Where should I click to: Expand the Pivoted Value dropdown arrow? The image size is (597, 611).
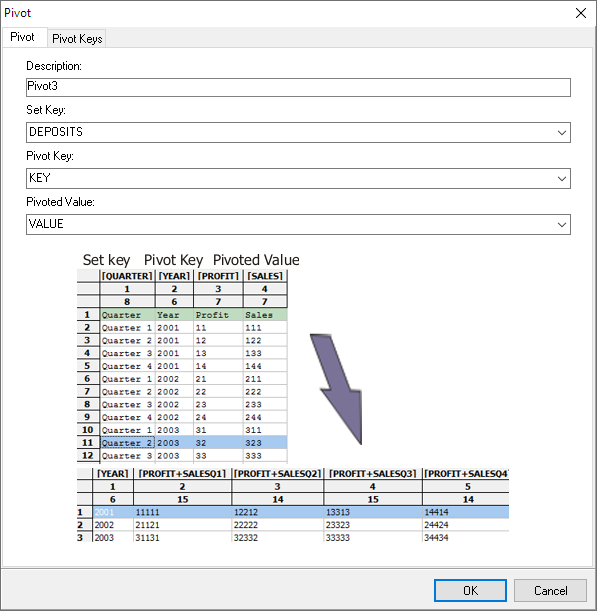[x=562, y=224]
